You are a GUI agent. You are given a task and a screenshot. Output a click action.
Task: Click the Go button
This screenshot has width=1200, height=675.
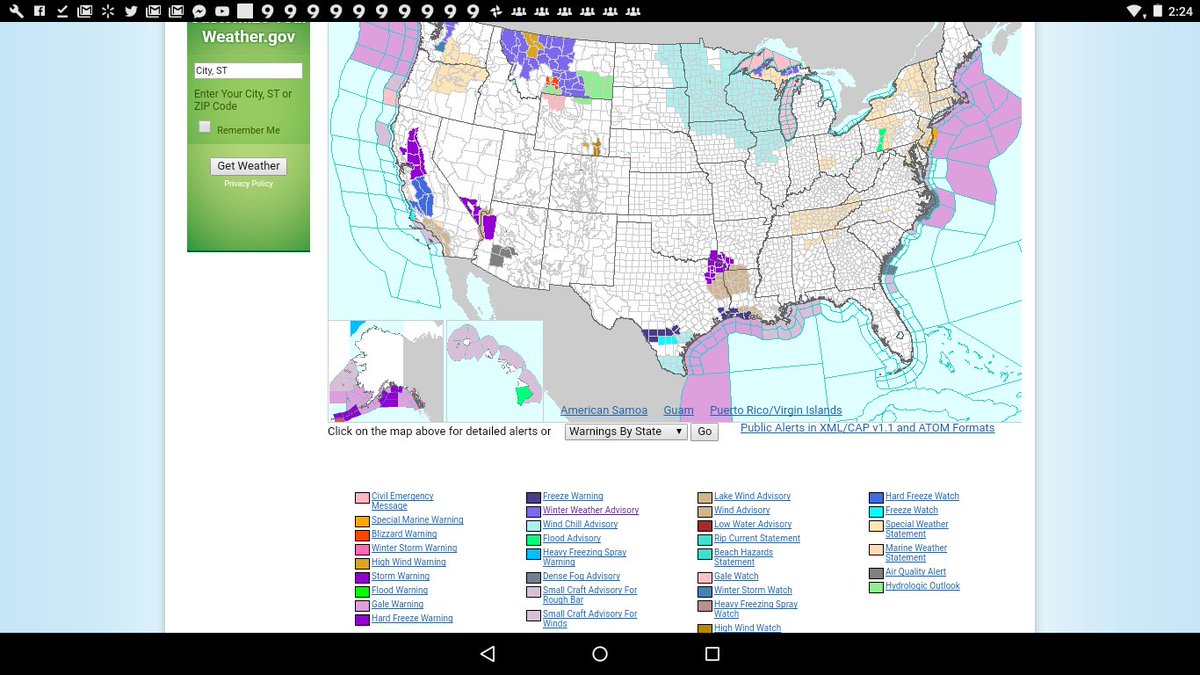coord(704,432)
